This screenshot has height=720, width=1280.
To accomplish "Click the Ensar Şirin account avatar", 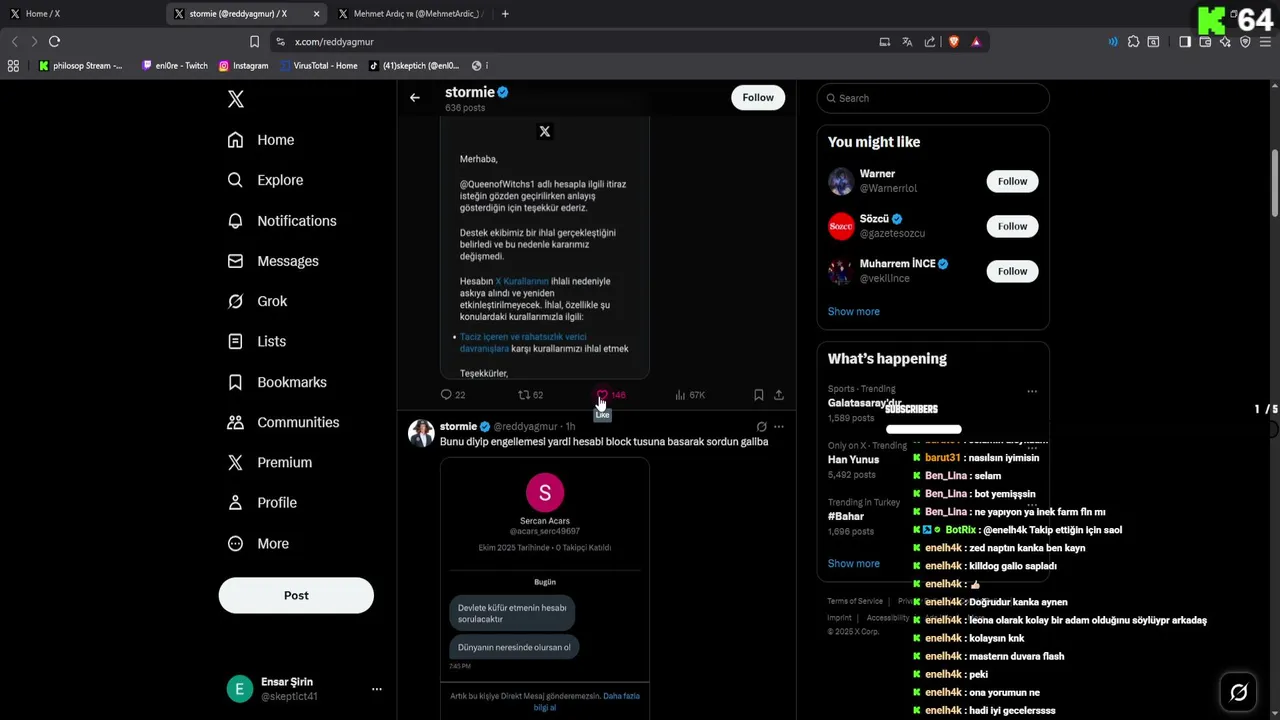I will [240, 689].
